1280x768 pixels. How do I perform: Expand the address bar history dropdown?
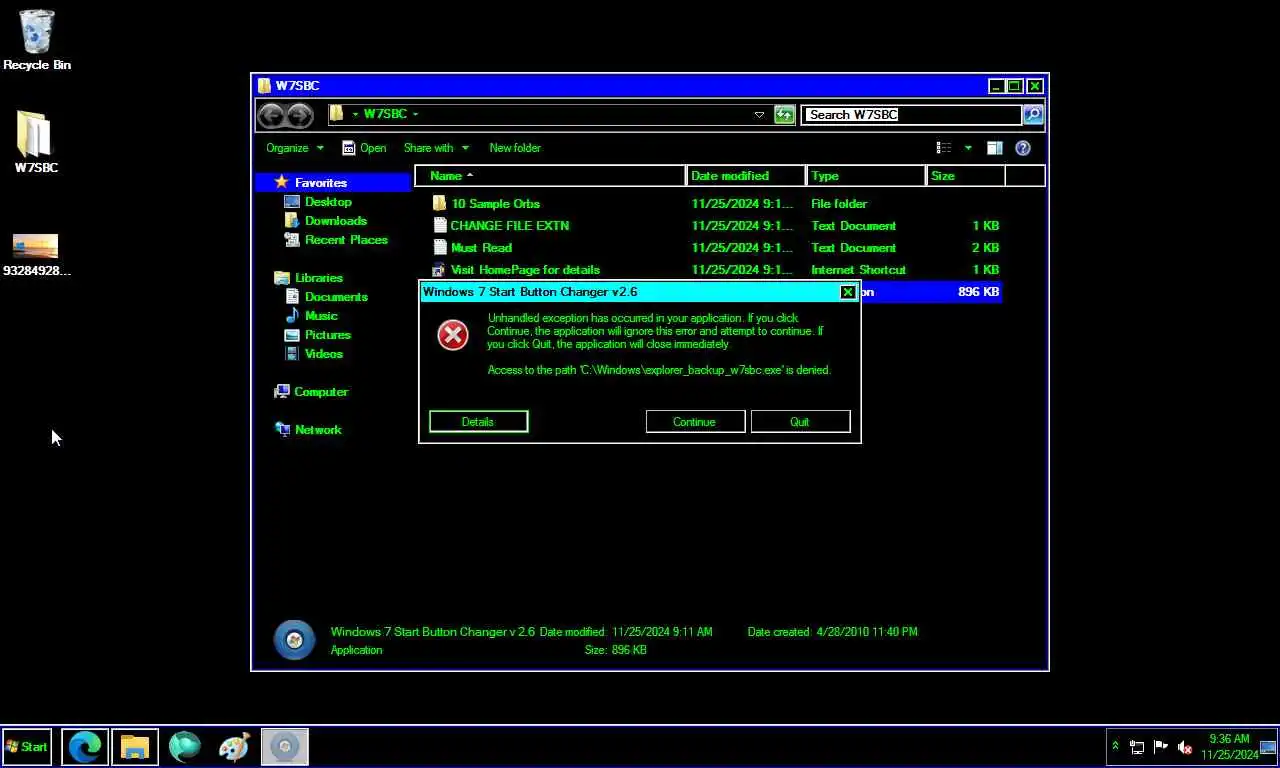click(759, 115)
